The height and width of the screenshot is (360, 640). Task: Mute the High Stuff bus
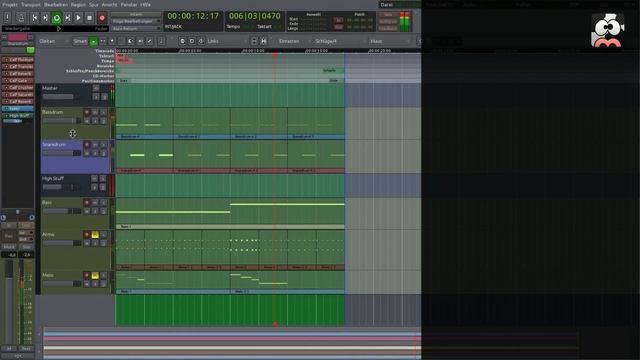(94, 178)
